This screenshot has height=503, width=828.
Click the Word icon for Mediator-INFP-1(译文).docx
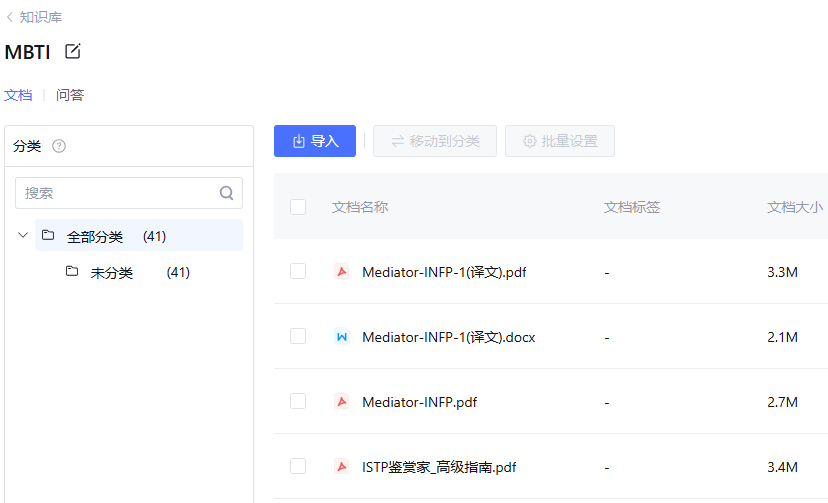coord(341,337)
